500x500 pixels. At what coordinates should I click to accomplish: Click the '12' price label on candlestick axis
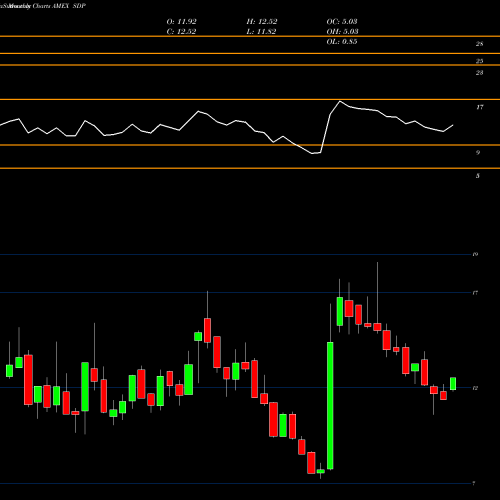pos(475,388)
